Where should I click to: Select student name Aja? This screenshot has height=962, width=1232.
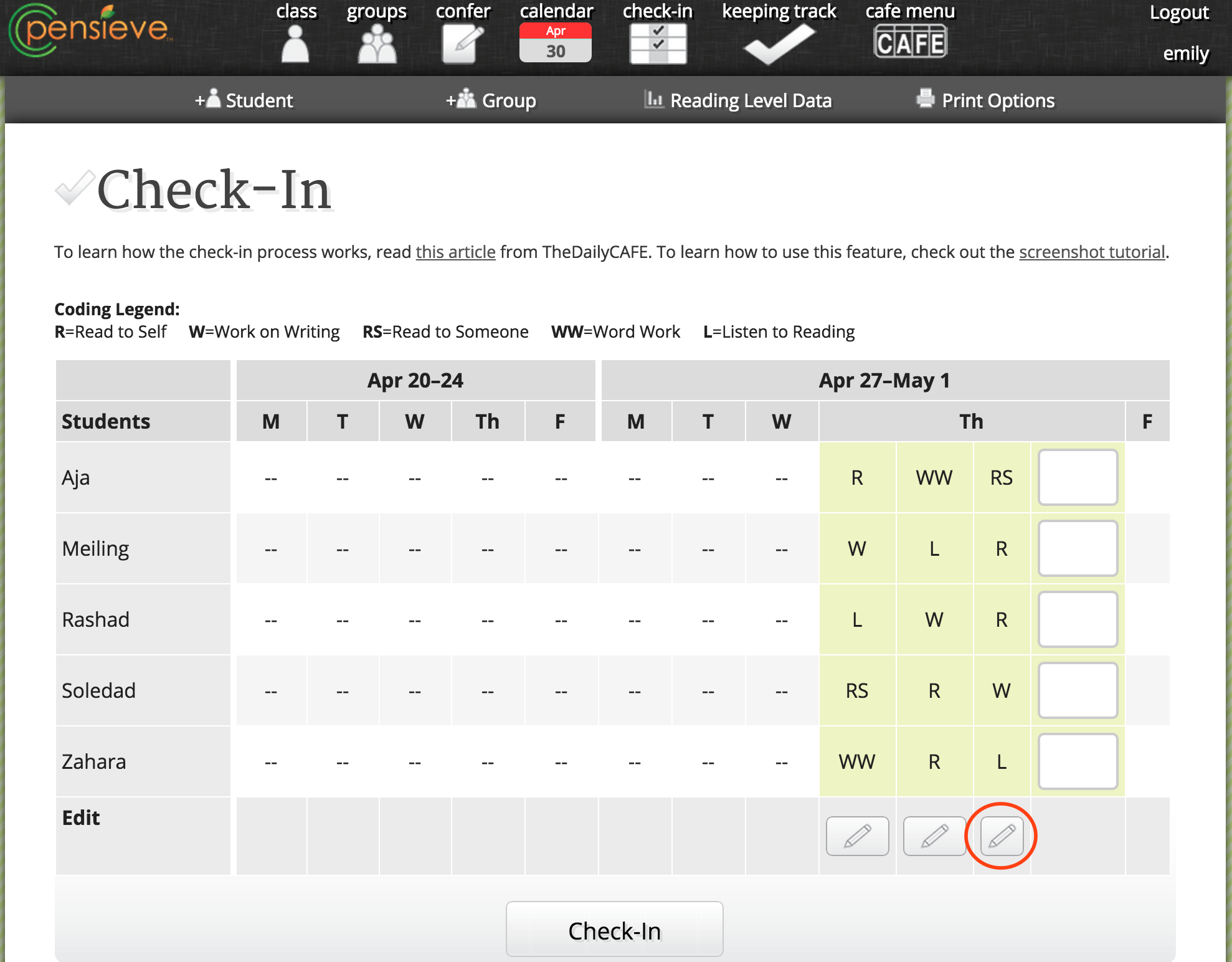coord(76,478)
